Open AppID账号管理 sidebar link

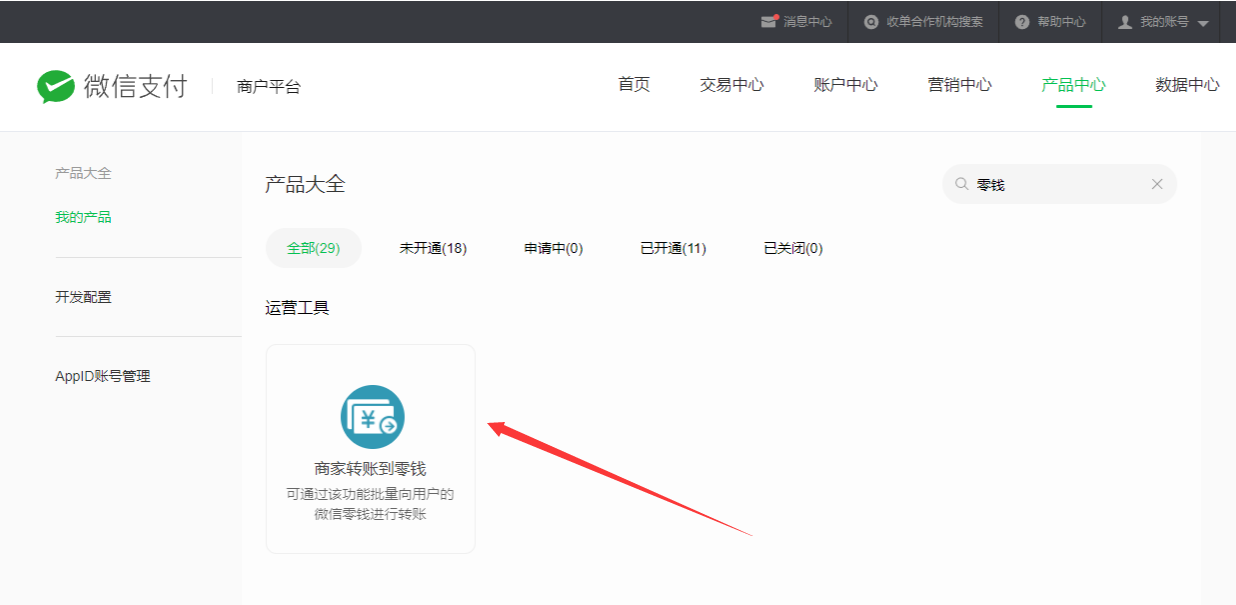coord(102,376)
